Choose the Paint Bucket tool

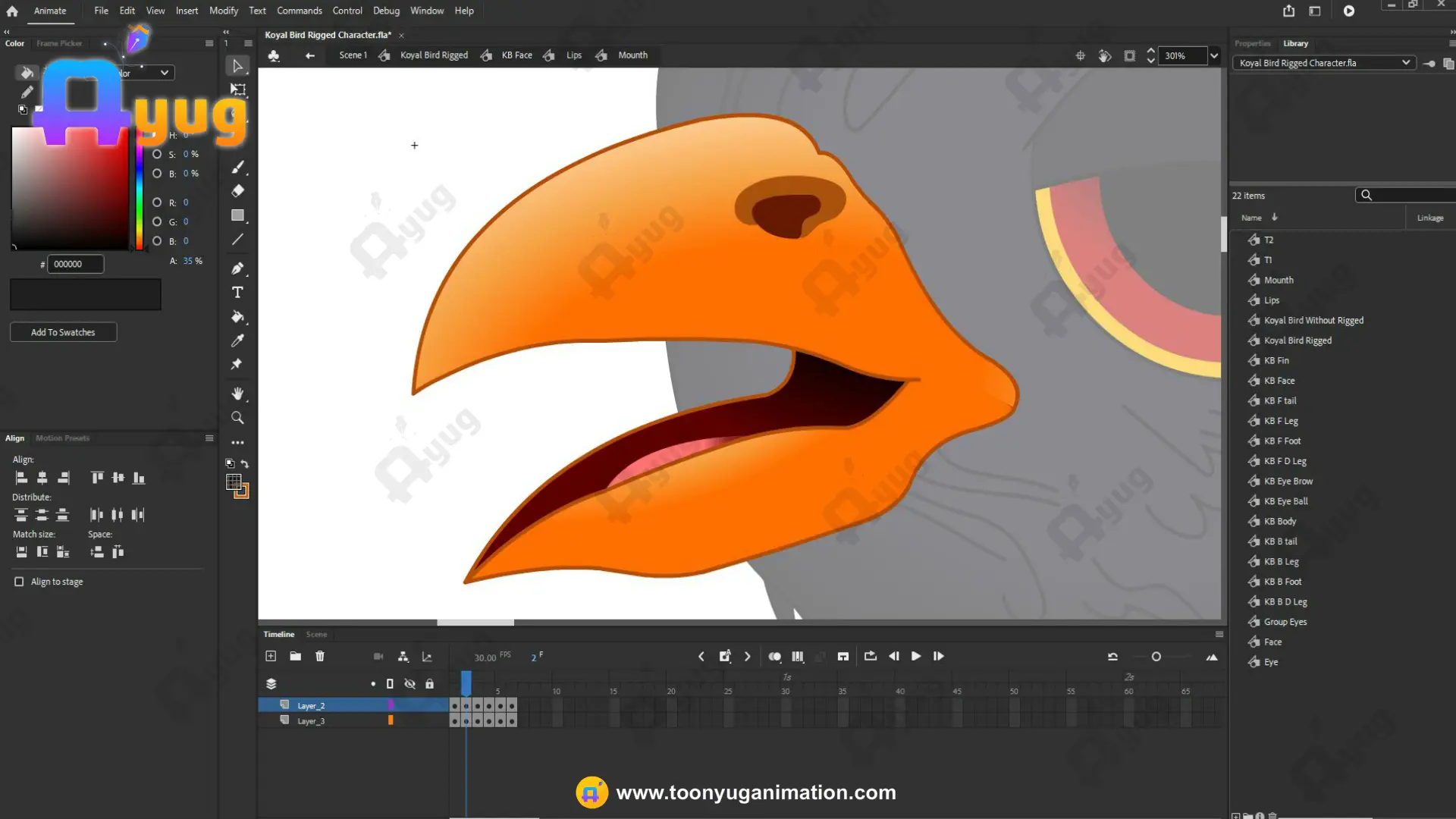tap(237, 317)
